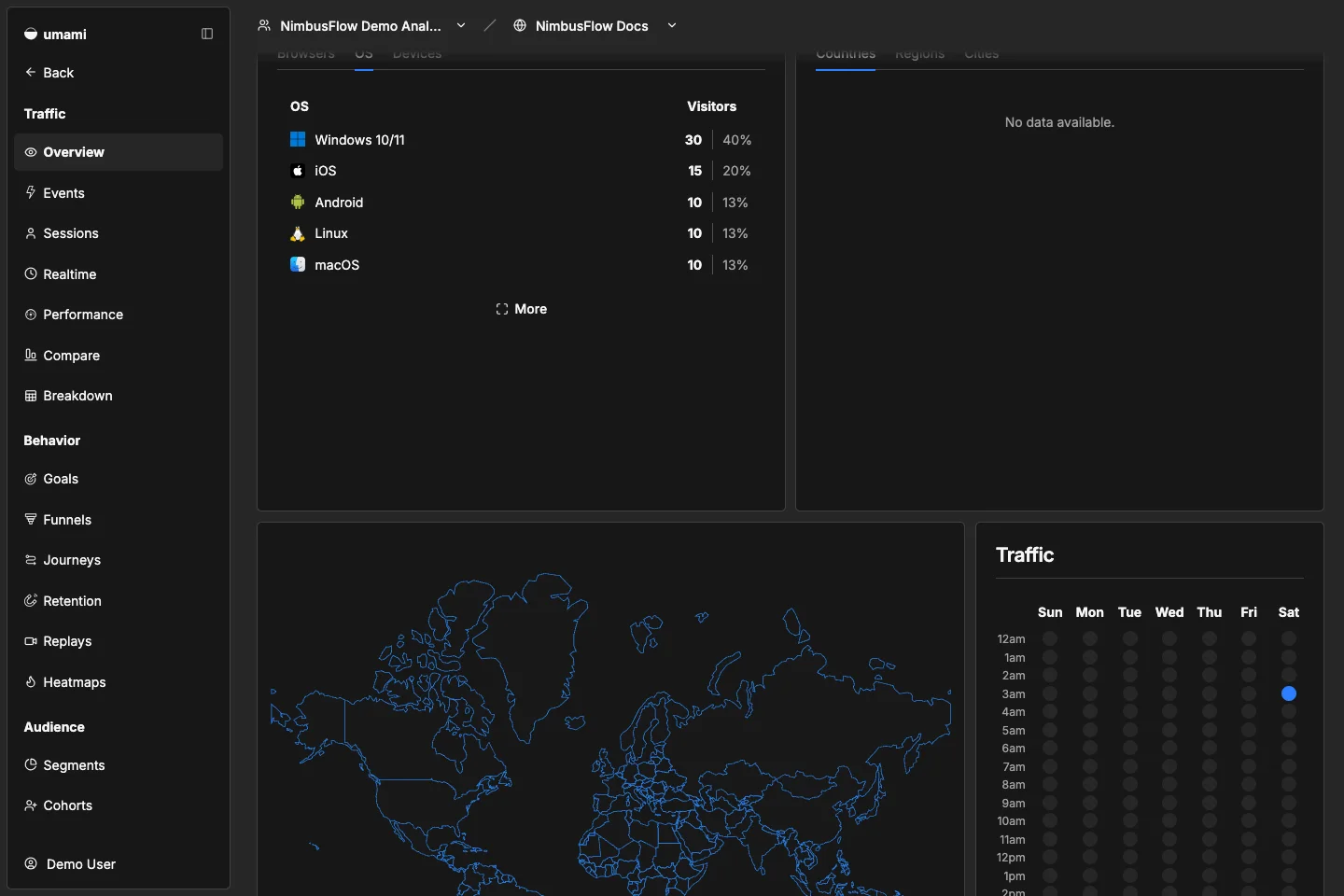Click the expand icon beside More
The width and height of the screenshot is (1344, 896).
502,309
